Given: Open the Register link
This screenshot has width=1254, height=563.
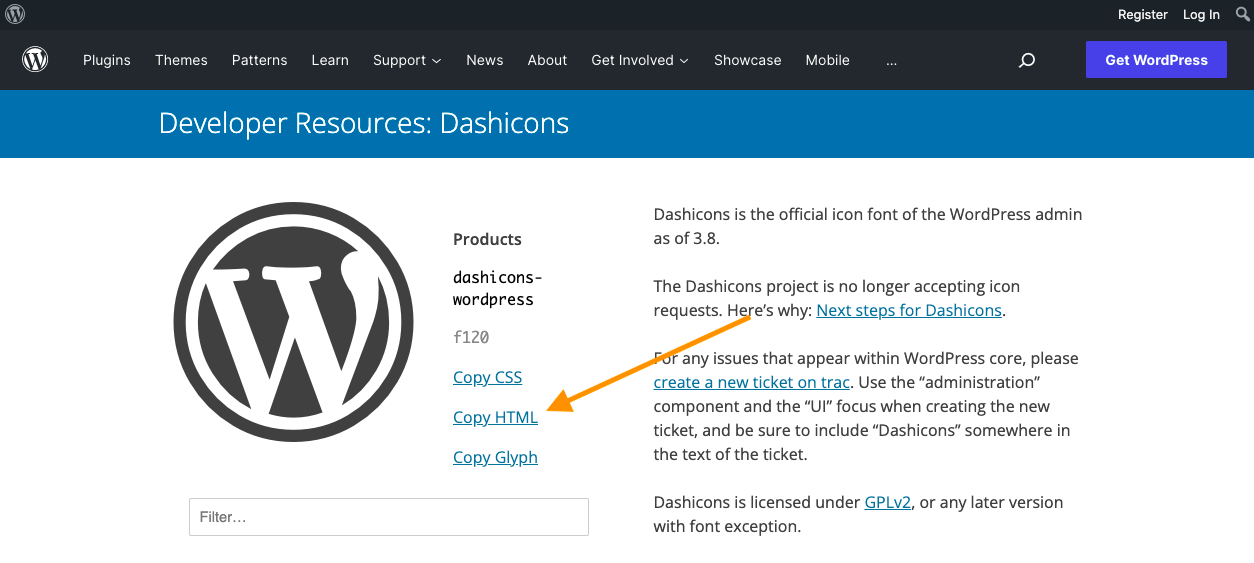Looking at the screenshot, I should (x=1143, y=14).
